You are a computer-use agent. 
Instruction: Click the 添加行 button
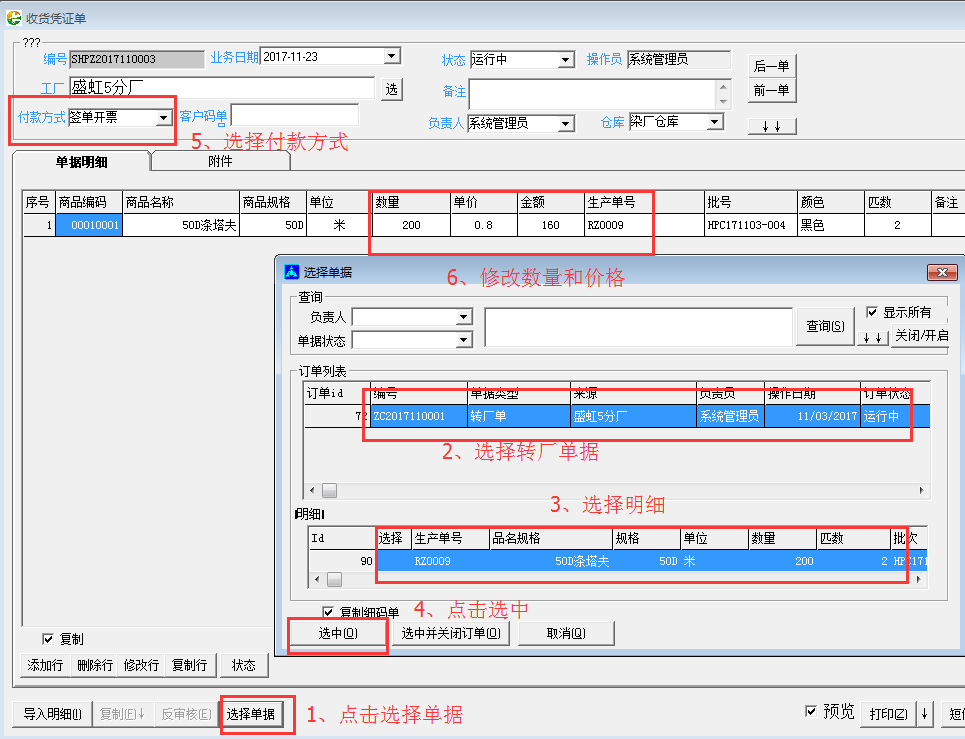[x=46, y=665]
